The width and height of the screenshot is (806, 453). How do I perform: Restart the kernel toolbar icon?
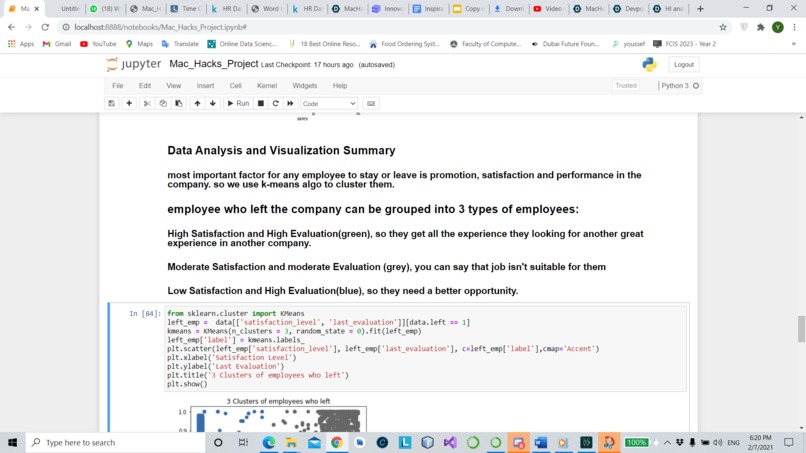276,103
